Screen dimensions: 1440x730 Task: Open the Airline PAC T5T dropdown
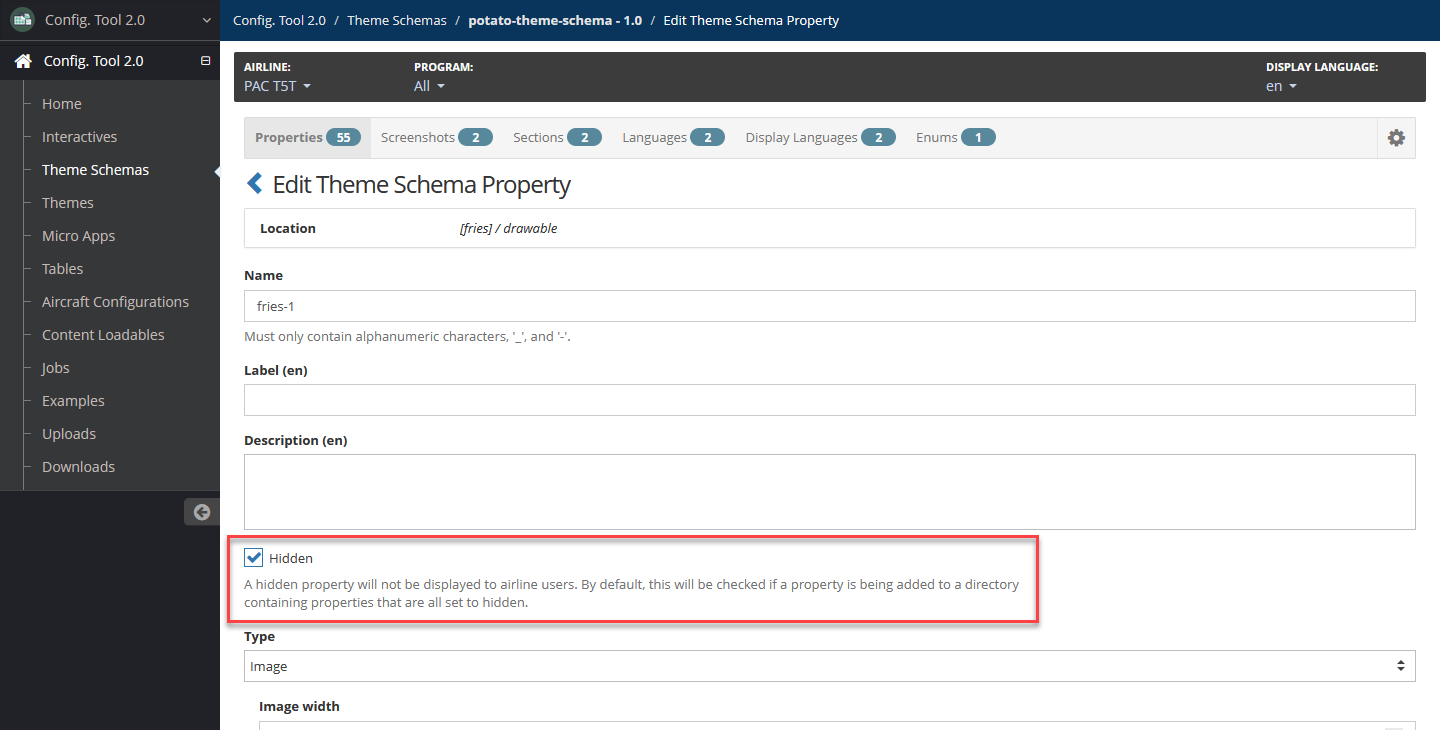[277, 86]
